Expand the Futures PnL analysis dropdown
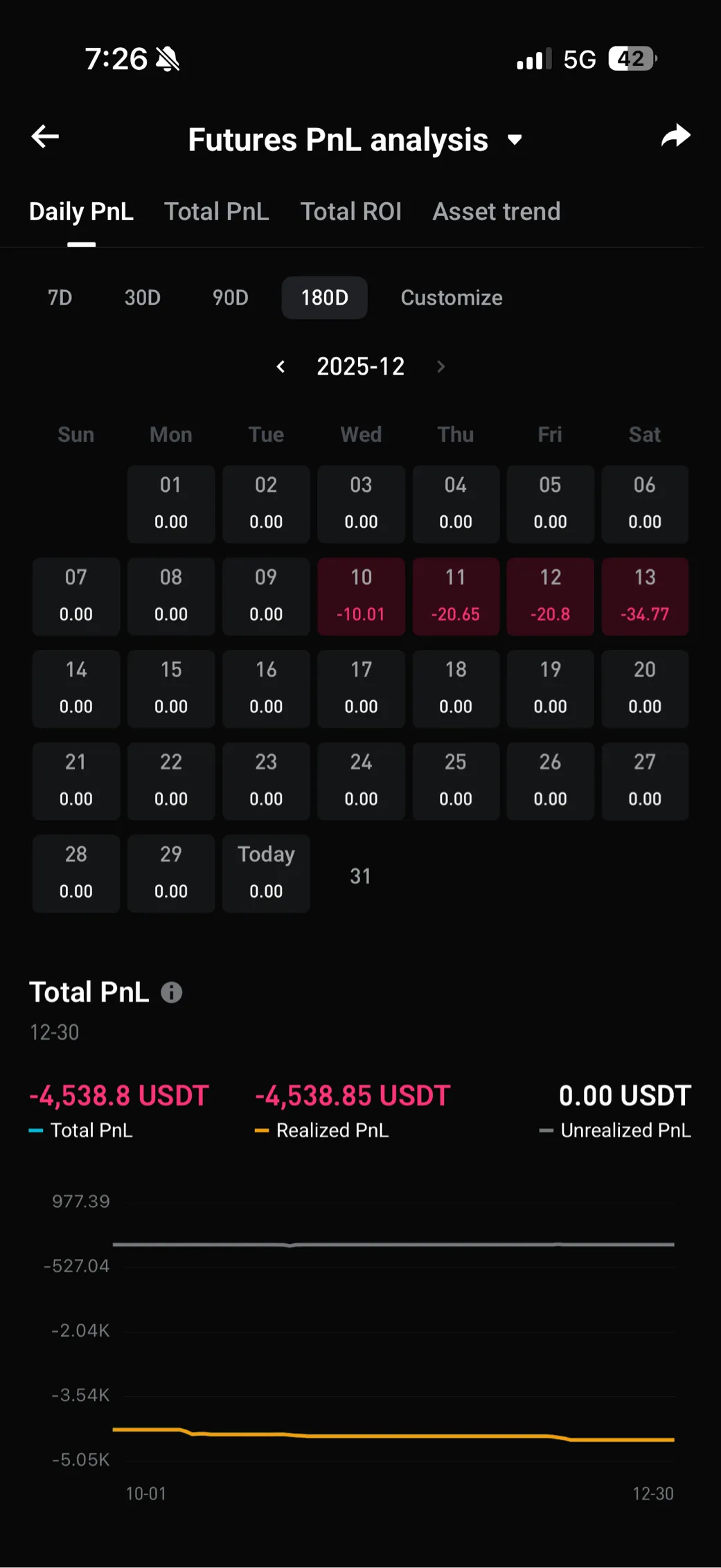Viewport: 721px width, 1568px height. click(514, 140)
